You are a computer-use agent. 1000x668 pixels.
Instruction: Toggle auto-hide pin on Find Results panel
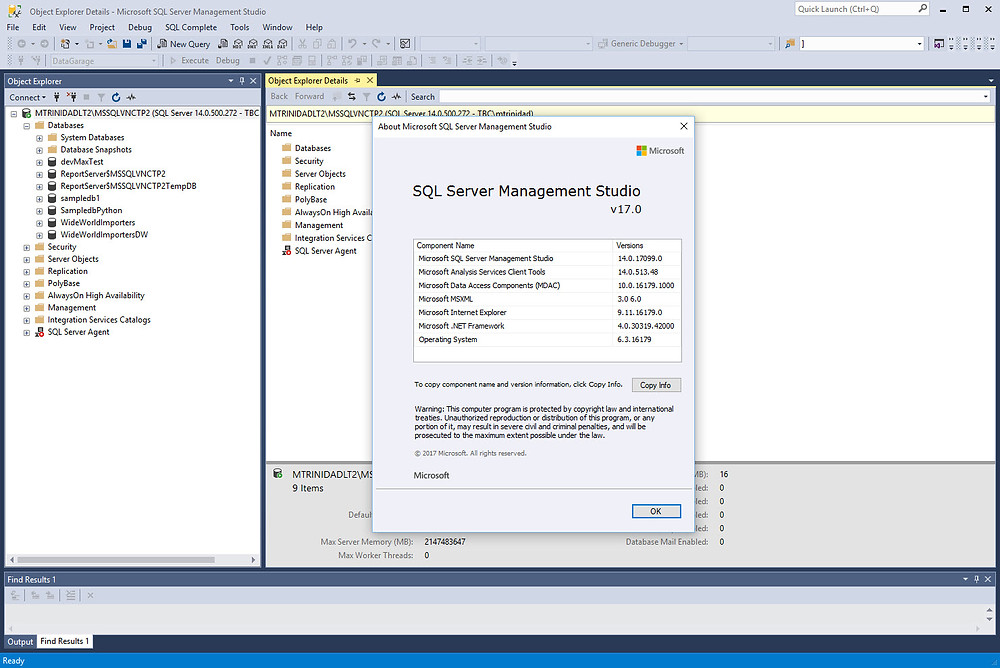(976, 579)
